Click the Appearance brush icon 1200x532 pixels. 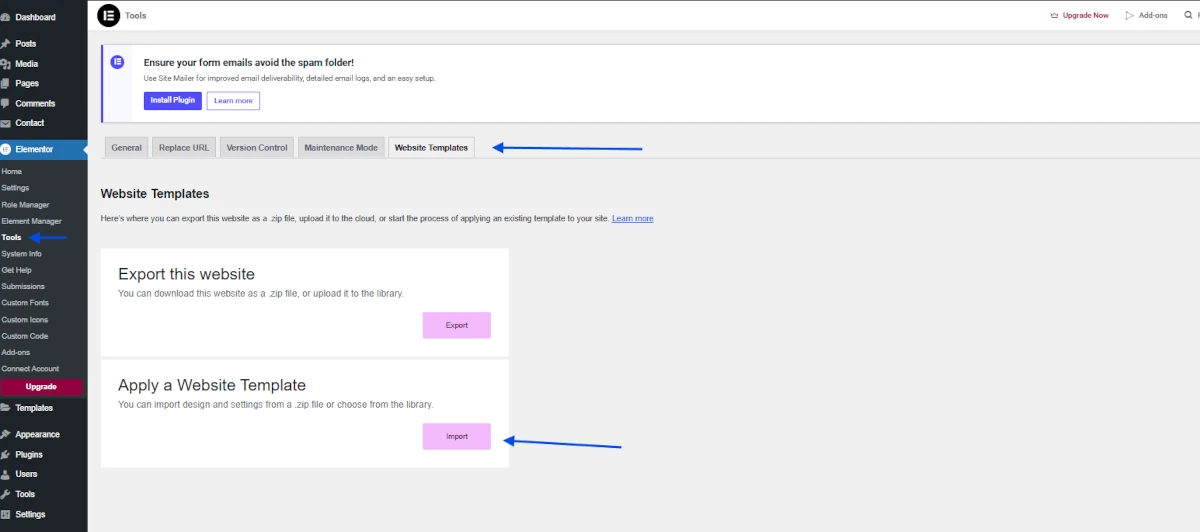coord(6,434)
